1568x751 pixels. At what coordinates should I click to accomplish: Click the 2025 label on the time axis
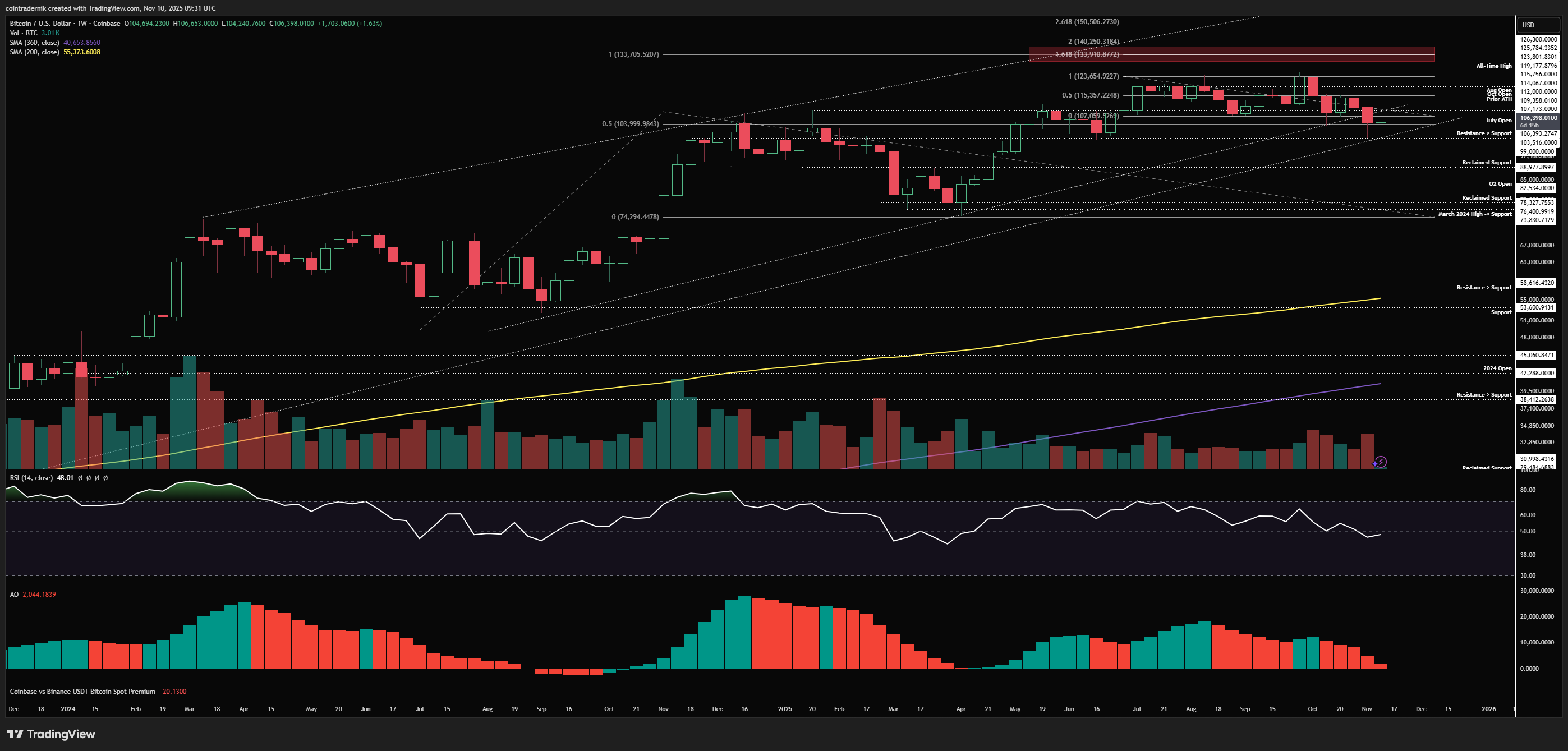click(785, 709)
